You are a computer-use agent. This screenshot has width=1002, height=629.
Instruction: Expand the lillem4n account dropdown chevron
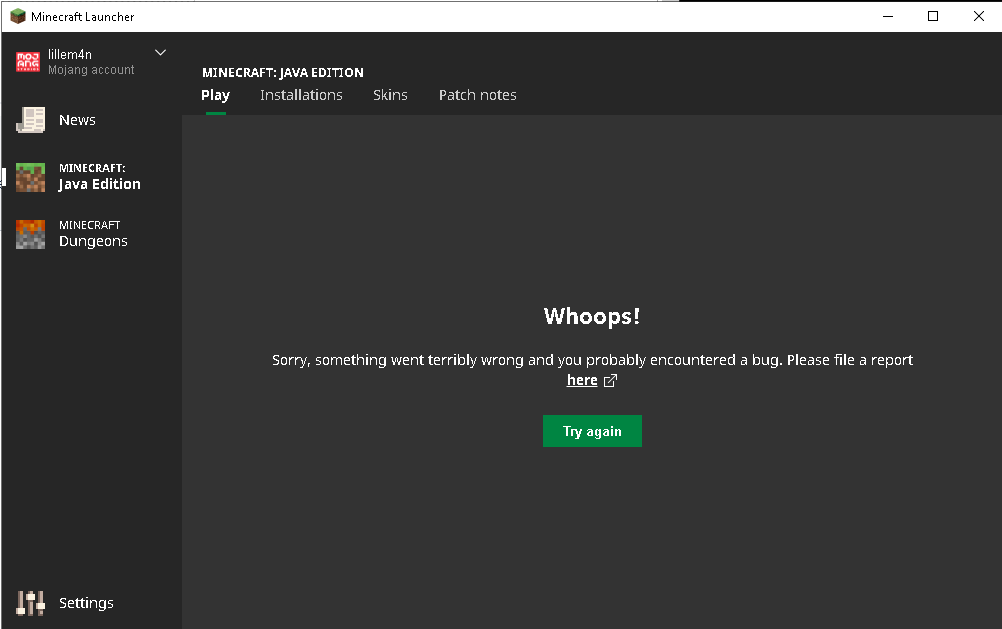[x=160, y=52]
